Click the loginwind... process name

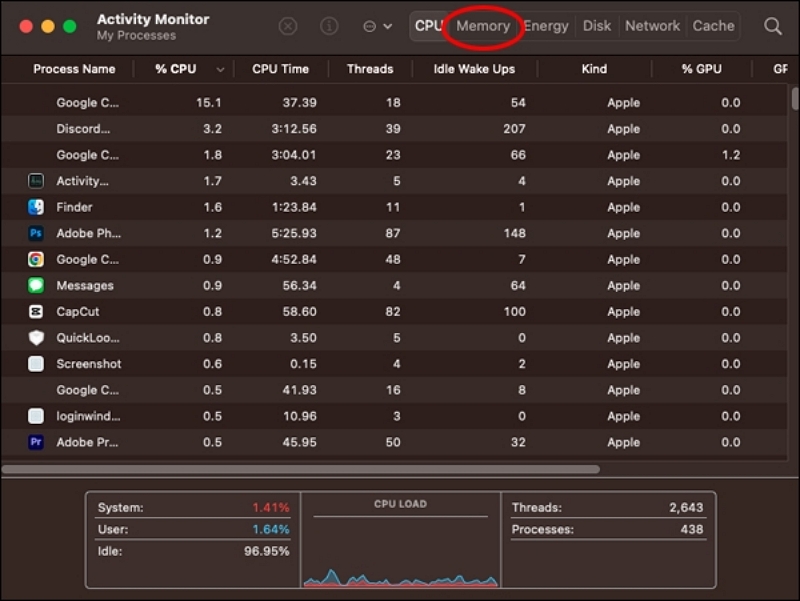coord(88,416)
